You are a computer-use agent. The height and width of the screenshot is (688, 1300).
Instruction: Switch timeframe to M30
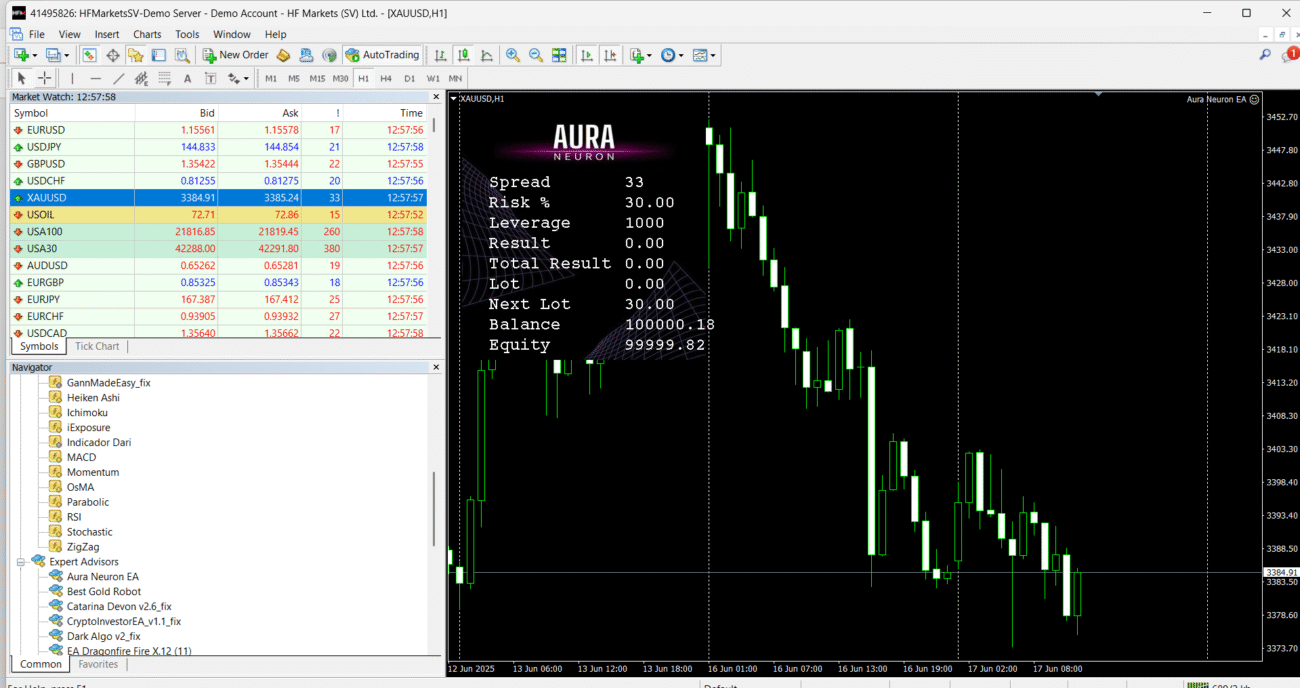[340, 78]
